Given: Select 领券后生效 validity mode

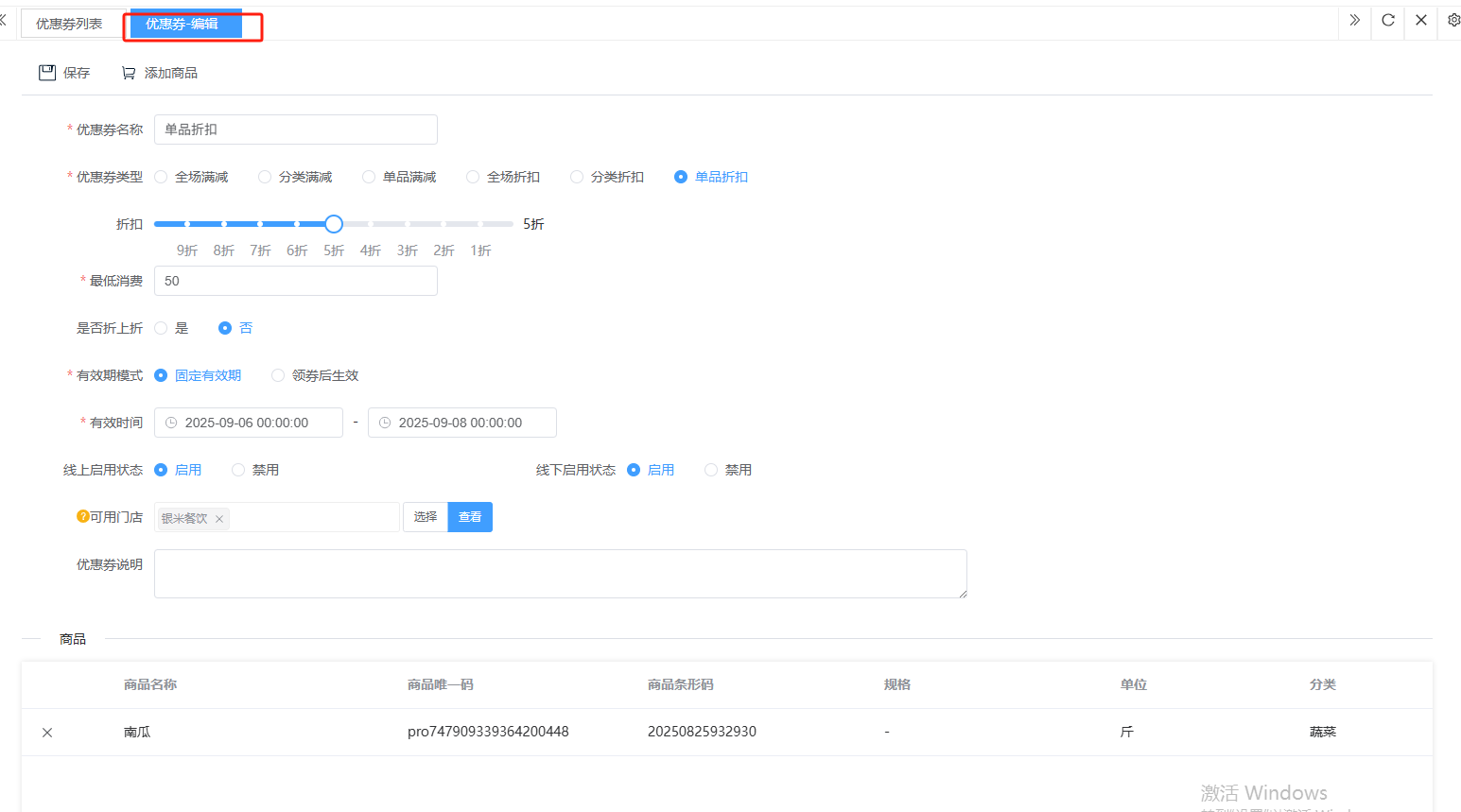Looking at the screenshot, I should [278, 375].
